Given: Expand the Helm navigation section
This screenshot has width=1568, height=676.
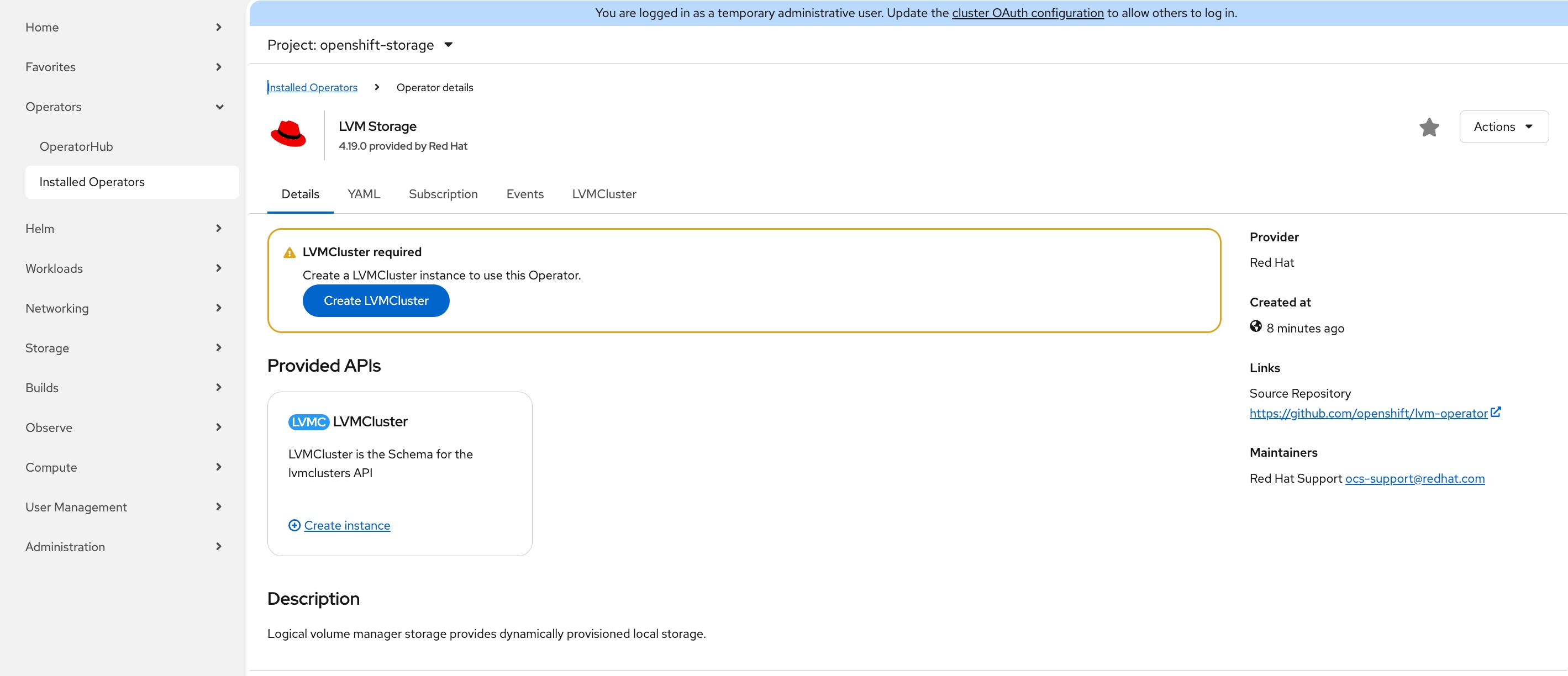Looking at the screenshot, I should click(x=124, y=229).
